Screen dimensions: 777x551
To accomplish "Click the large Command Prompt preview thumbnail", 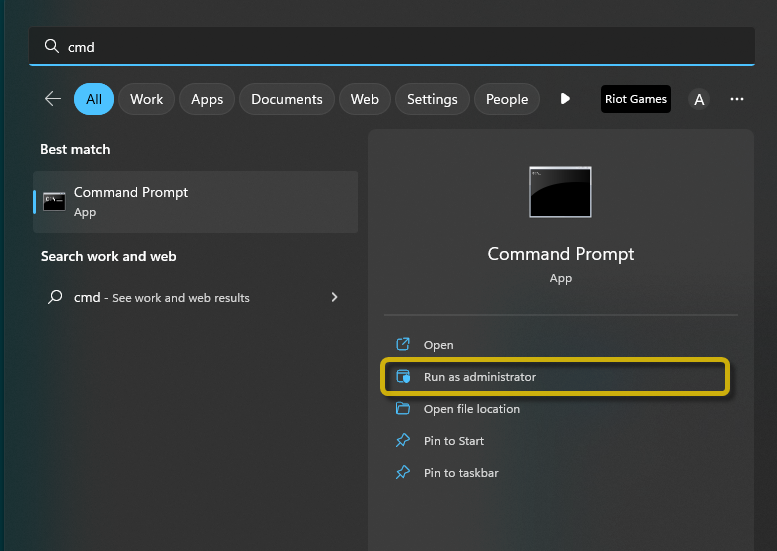I will 560,192.
